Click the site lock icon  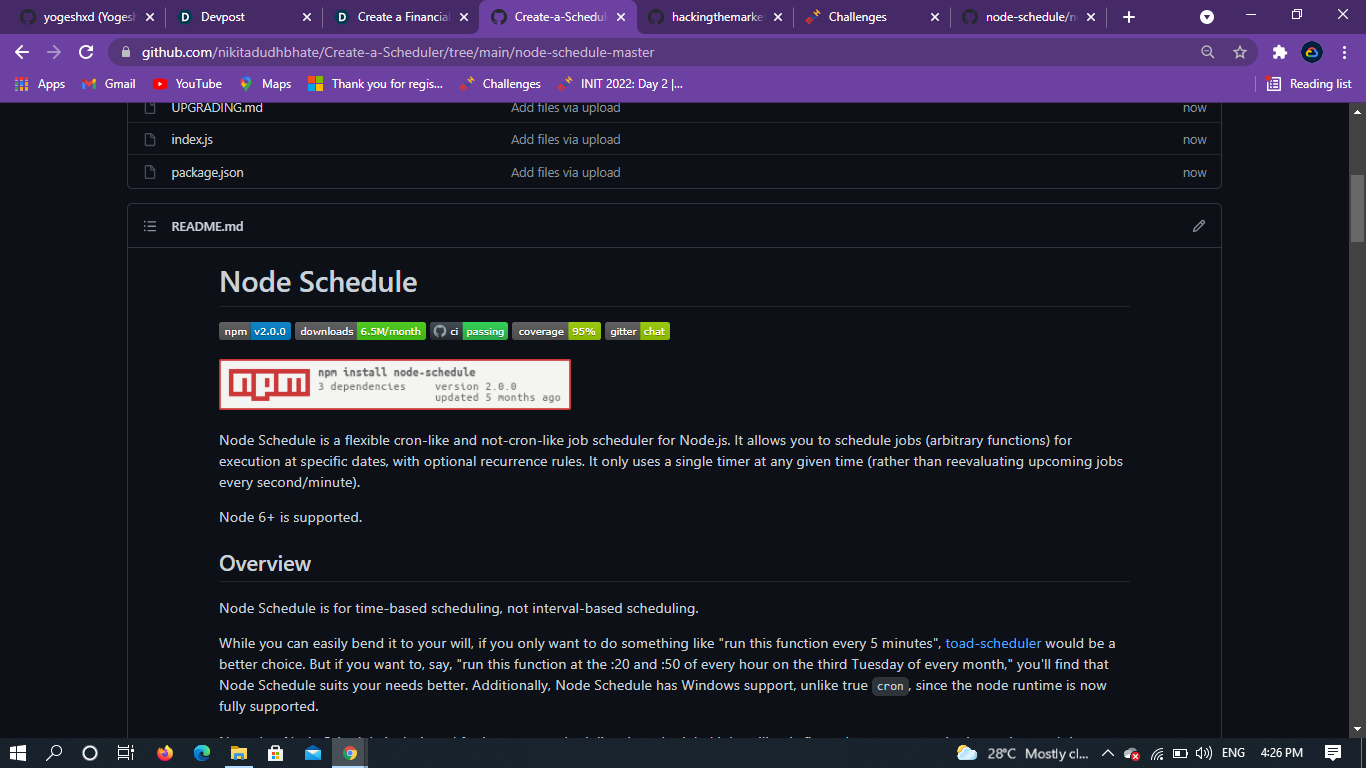click(x=124, y=52)
